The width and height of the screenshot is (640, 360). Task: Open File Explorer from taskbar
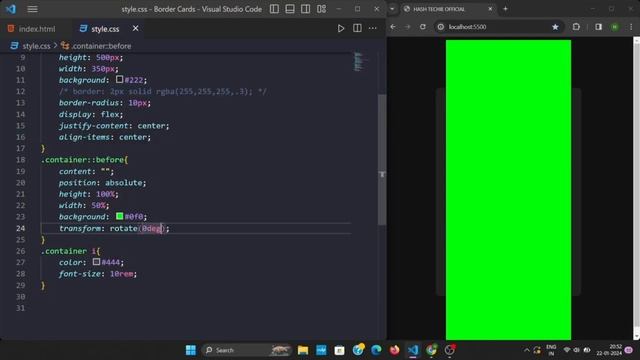click(303, 350)
